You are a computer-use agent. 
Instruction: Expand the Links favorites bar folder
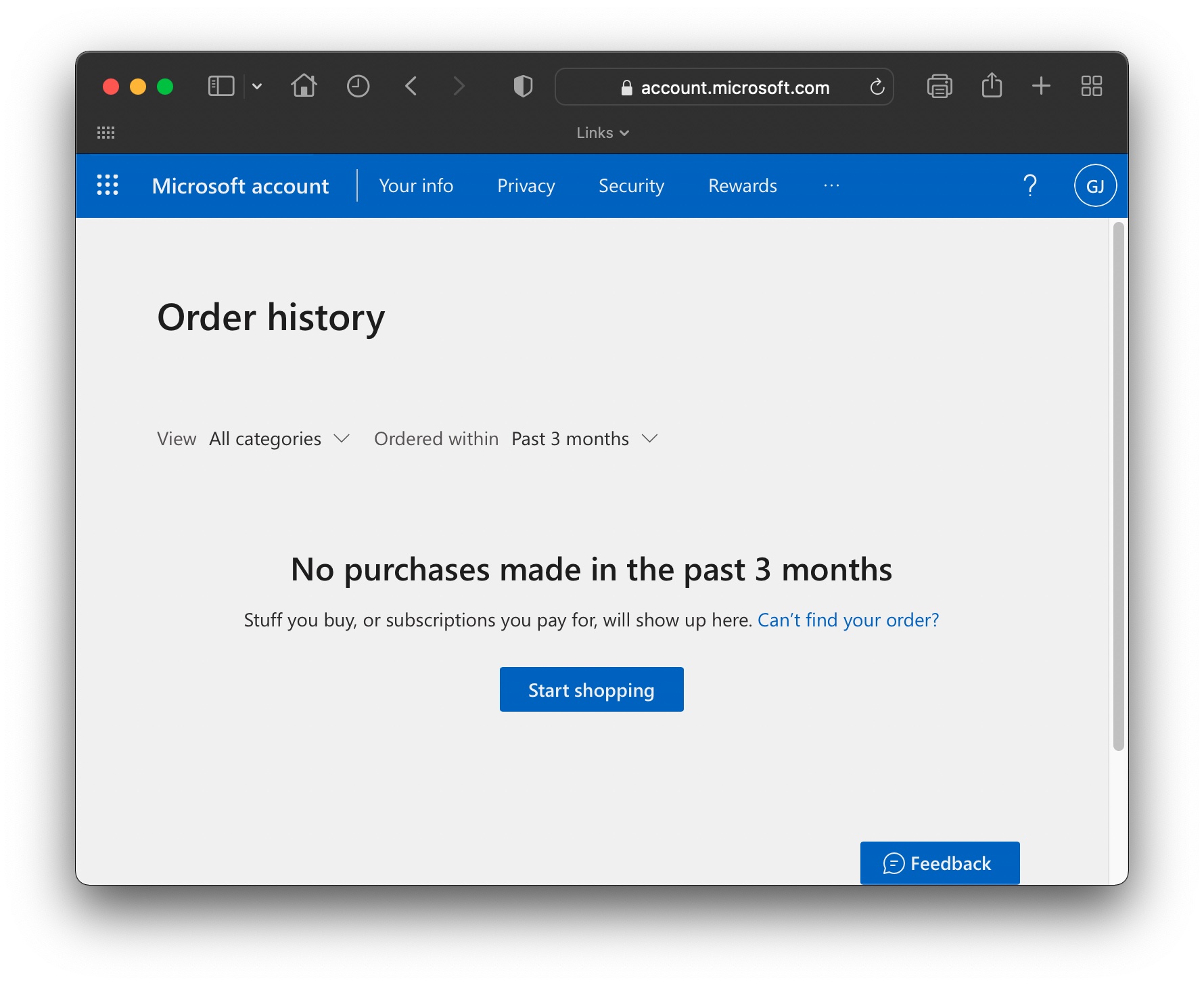click(x=602, y=133)
